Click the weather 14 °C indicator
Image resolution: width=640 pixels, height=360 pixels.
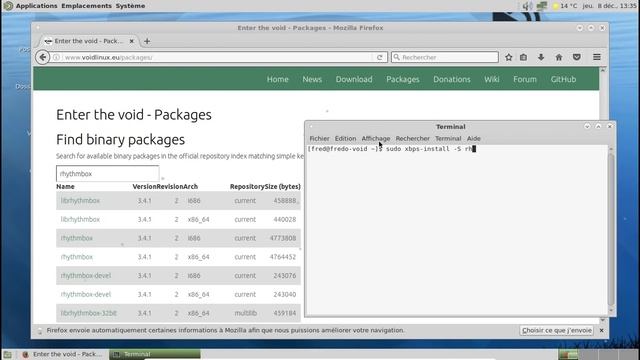pyautogui.click(x=564, y=6)
